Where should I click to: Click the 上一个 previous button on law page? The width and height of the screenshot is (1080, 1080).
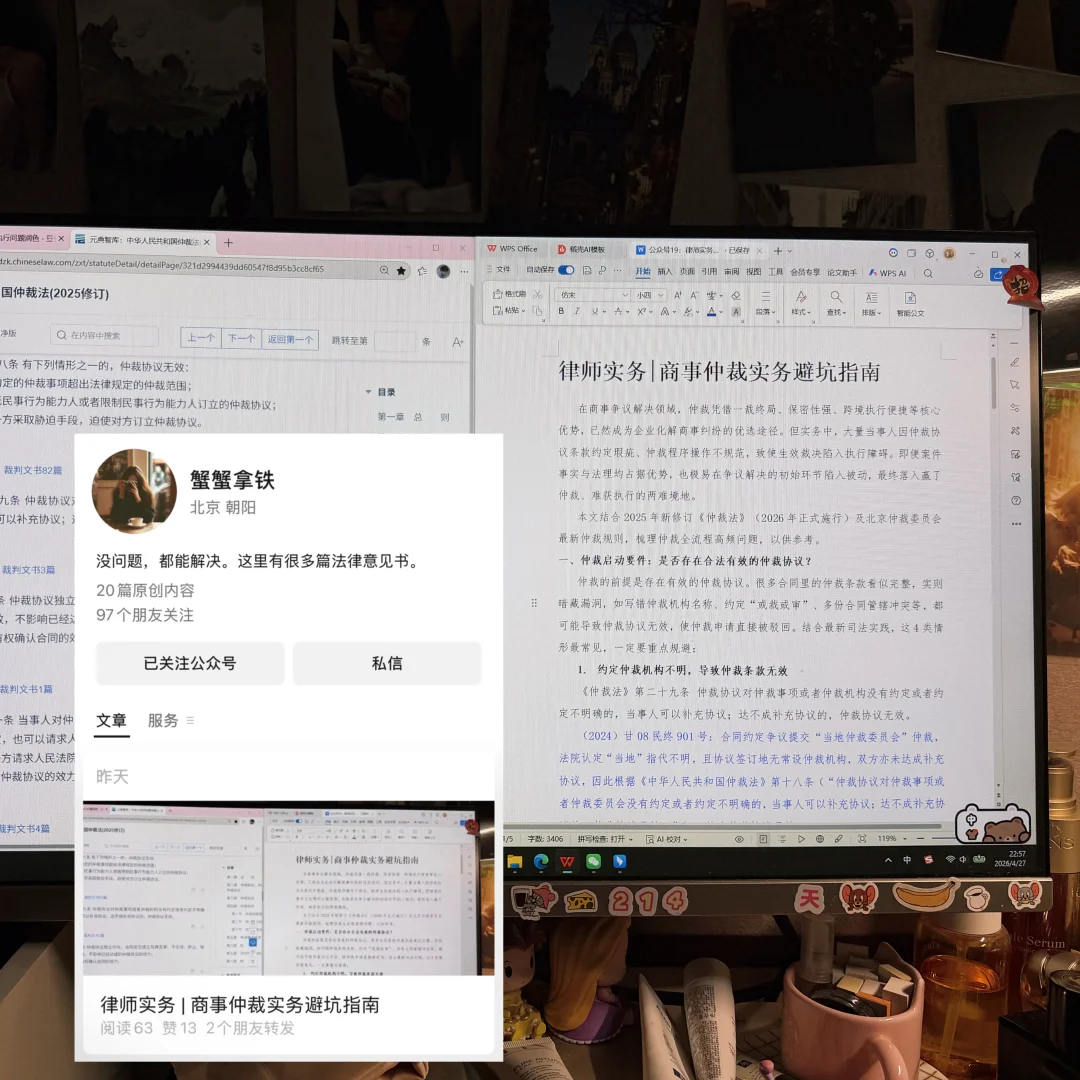(x=201, y=338)
